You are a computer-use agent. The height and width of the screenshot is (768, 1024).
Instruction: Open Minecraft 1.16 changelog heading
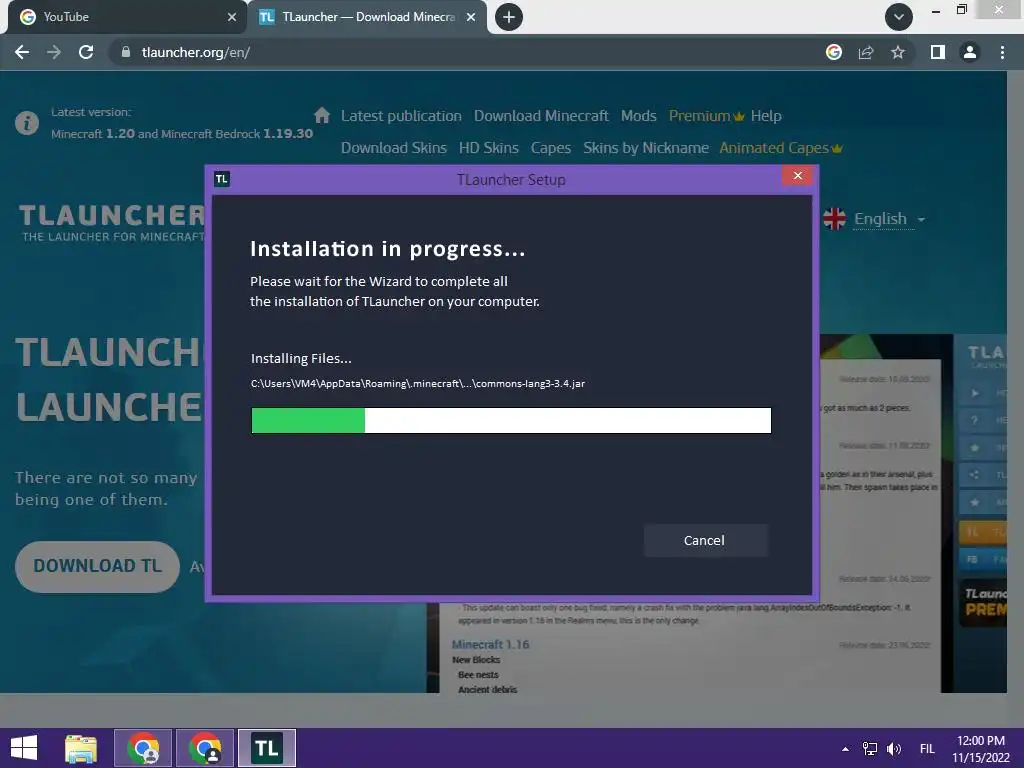click(x=490, y=645)
